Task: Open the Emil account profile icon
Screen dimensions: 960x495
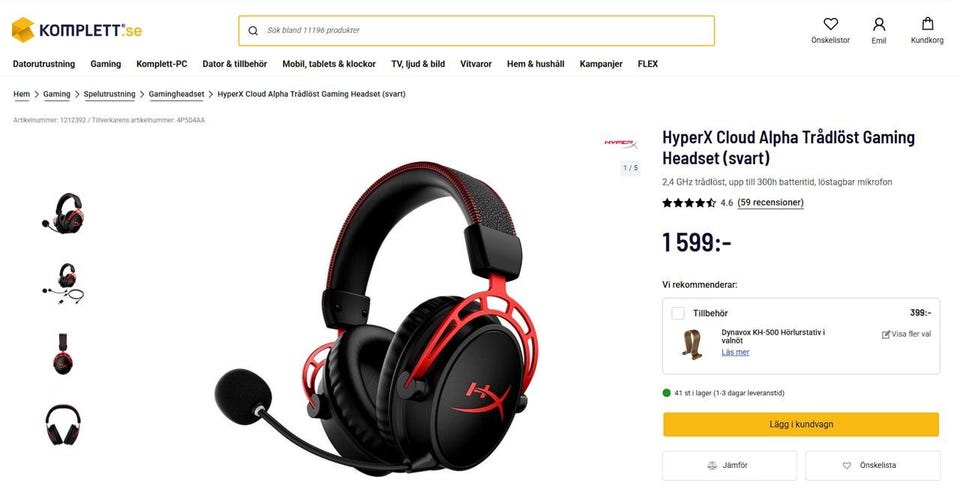Action: (879, 24)
